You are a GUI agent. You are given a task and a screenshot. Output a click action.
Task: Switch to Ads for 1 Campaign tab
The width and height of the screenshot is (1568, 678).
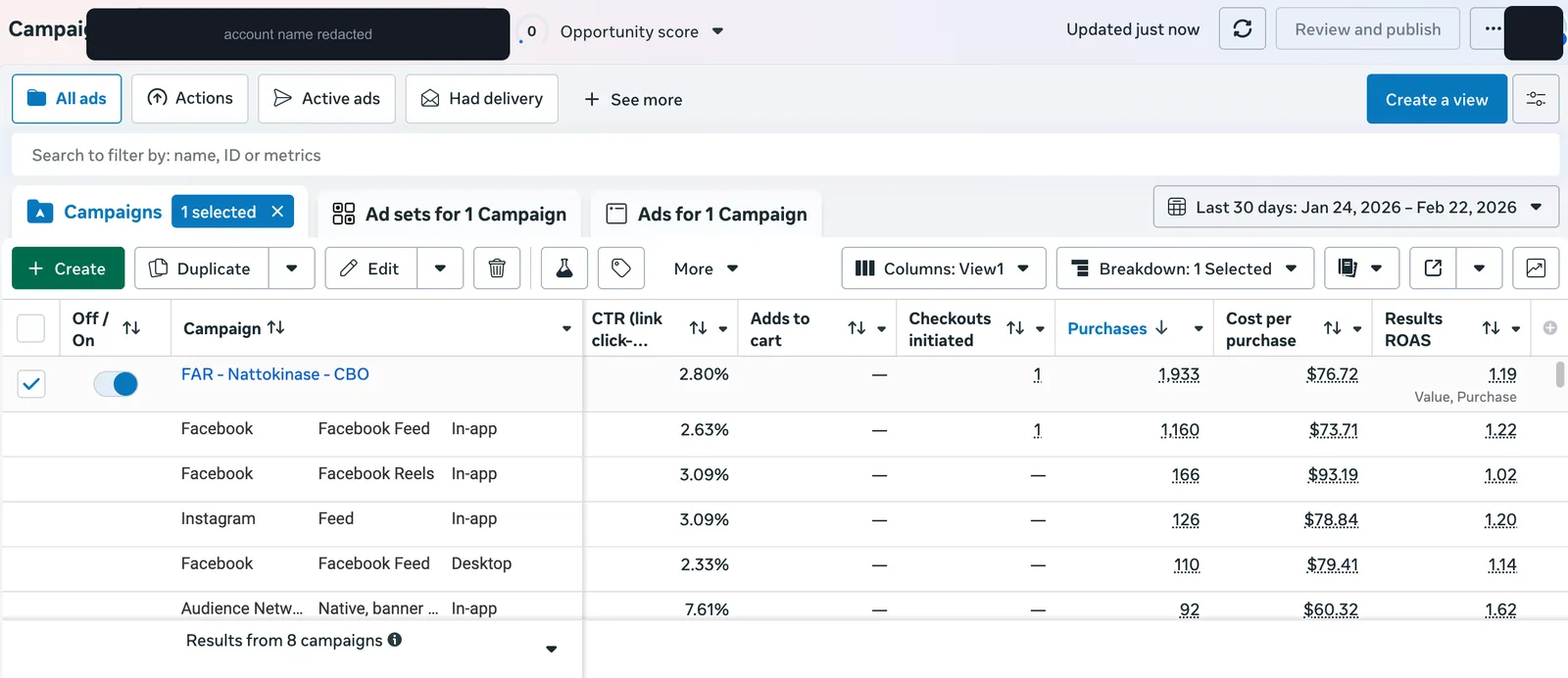click(x=707, y=214)
